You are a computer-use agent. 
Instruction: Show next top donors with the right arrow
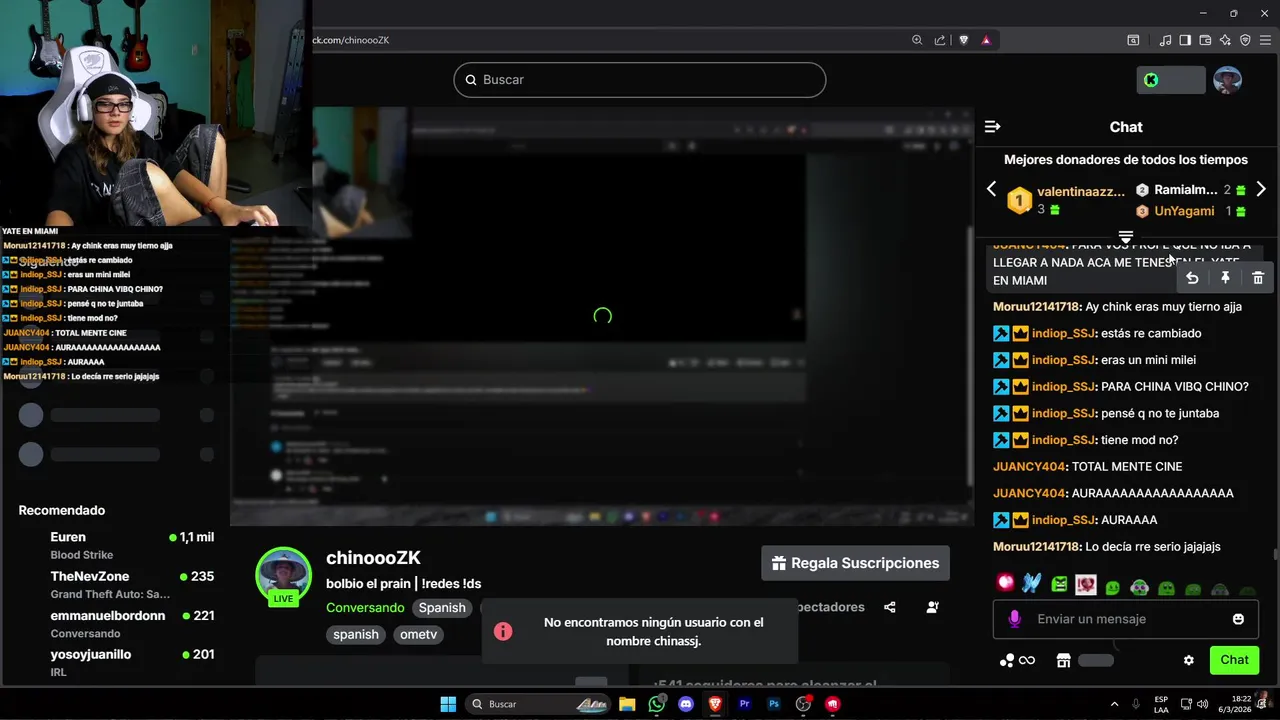[1260, 189]
